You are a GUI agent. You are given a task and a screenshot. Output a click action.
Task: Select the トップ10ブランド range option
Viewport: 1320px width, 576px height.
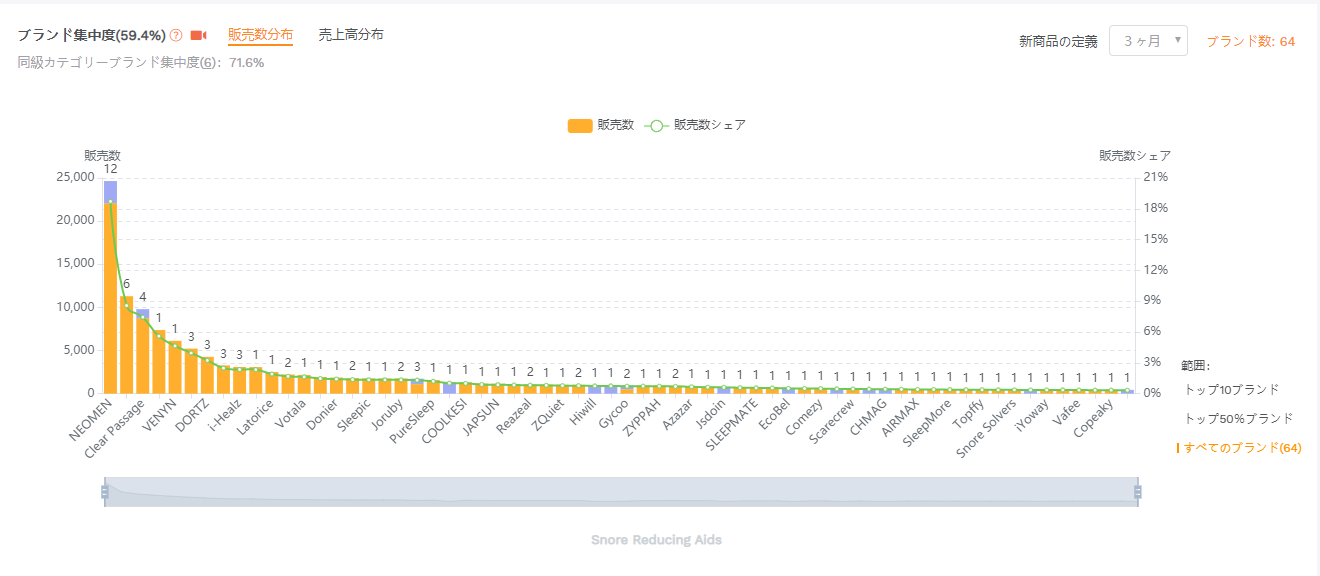coord(1231,389)
